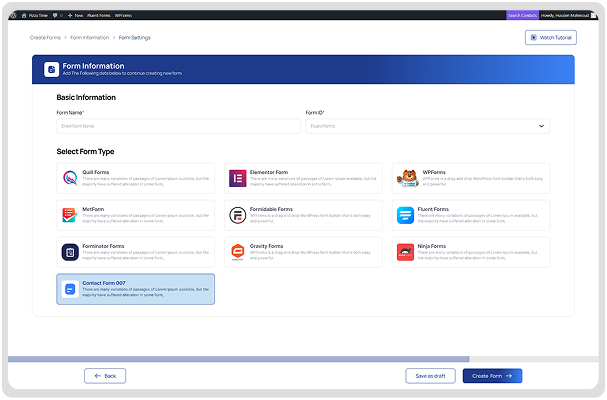Viewport: 607px width, 400px height.
Task: Open comments bubble in admin bar
Action: 55,15
